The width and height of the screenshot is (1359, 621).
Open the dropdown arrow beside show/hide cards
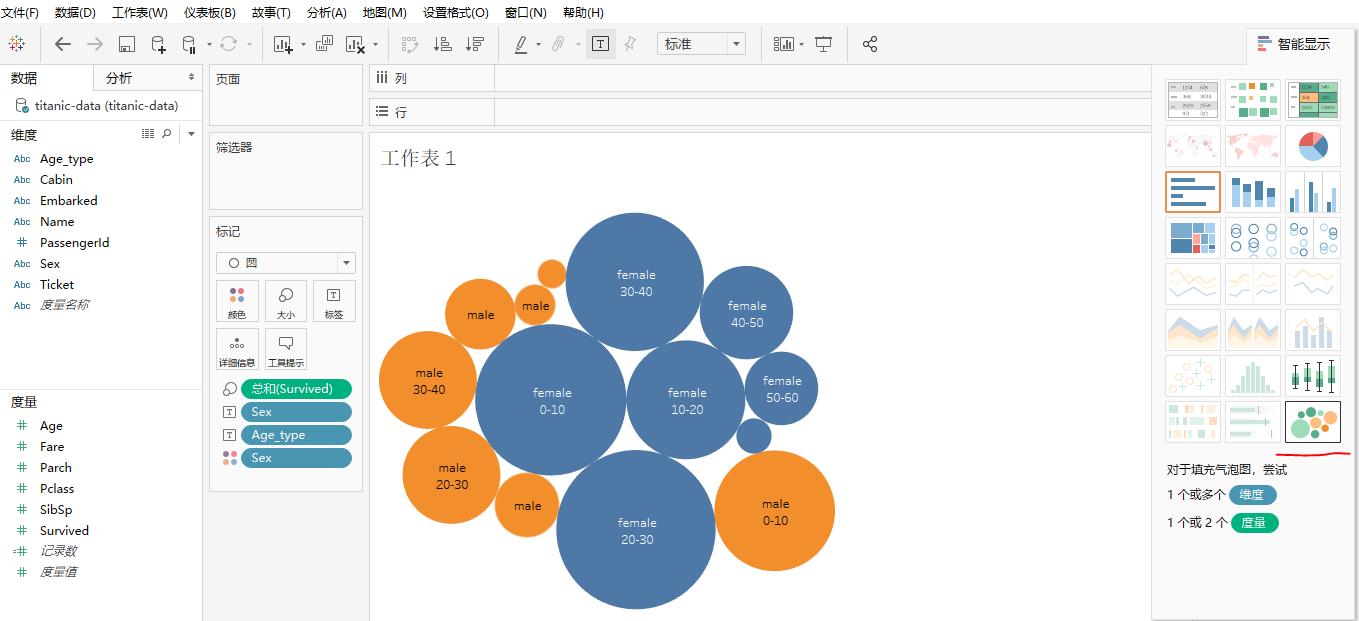pos(801,44)
